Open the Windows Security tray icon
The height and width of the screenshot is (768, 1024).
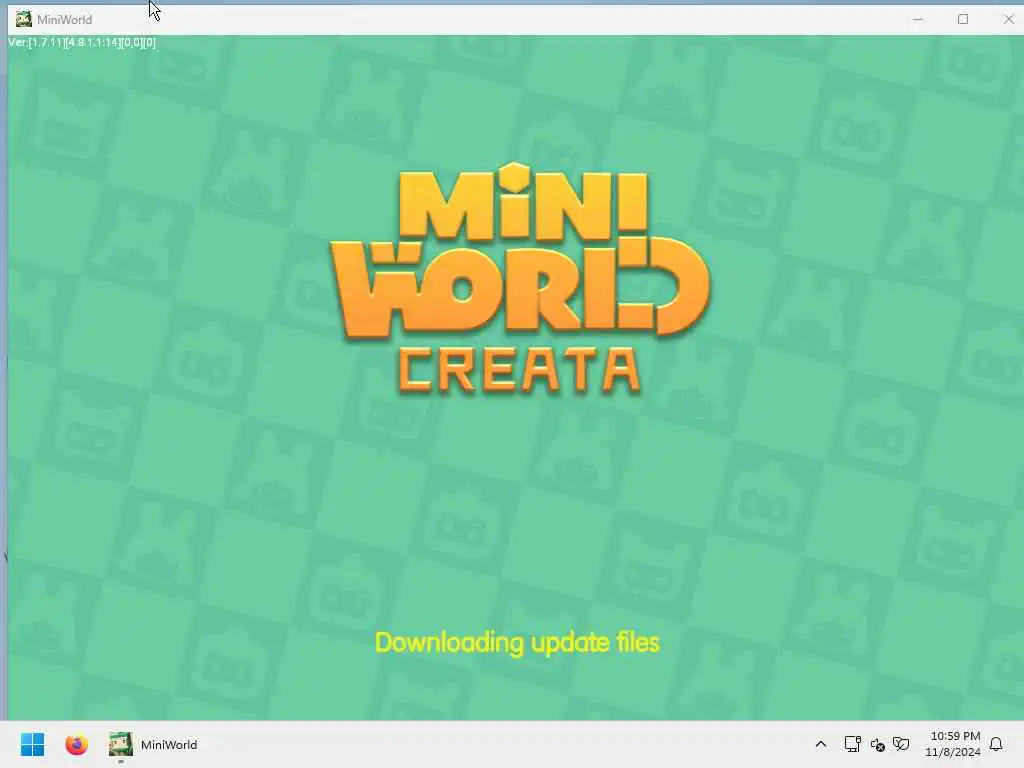901,744
